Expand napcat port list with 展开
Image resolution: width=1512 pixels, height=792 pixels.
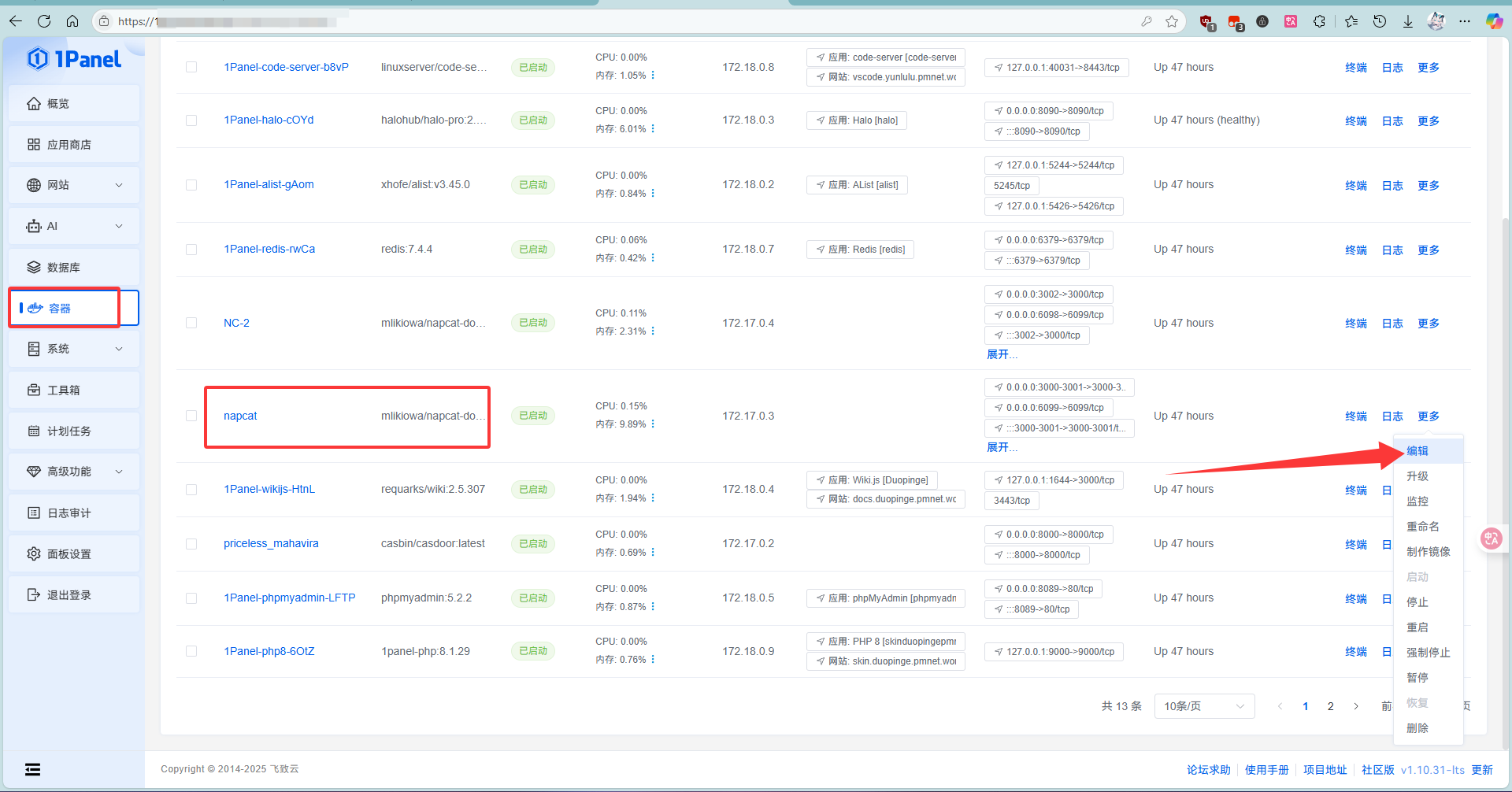click(1002, 447)
